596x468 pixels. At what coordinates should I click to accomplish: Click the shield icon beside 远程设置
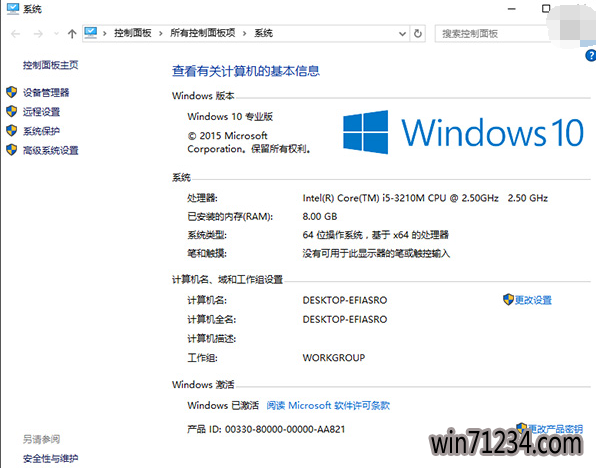coord(11,111)
